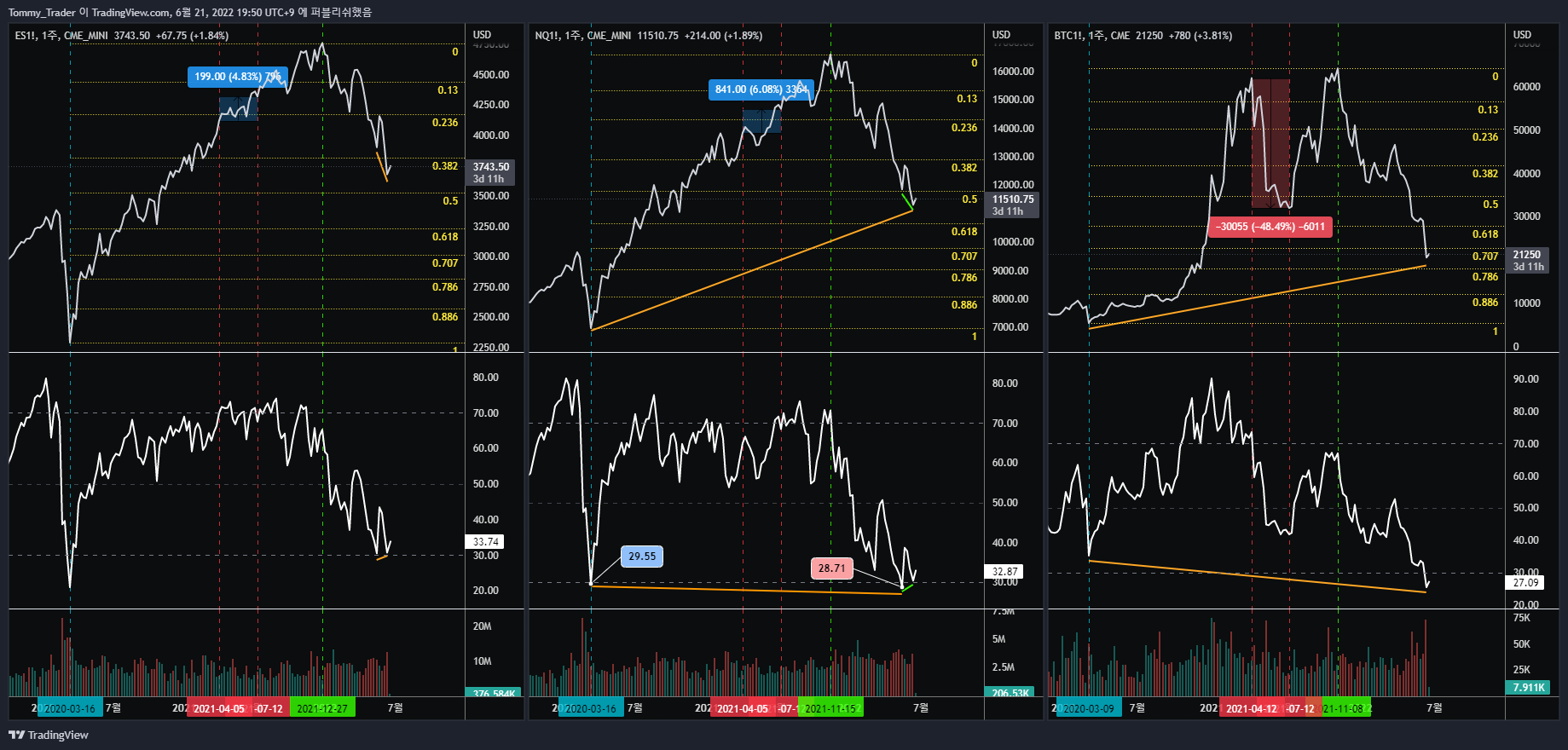Select the 2021-04-05 date marker on ES1! chart
Viewport: 1568px width, 750px height.
(219, 708)
